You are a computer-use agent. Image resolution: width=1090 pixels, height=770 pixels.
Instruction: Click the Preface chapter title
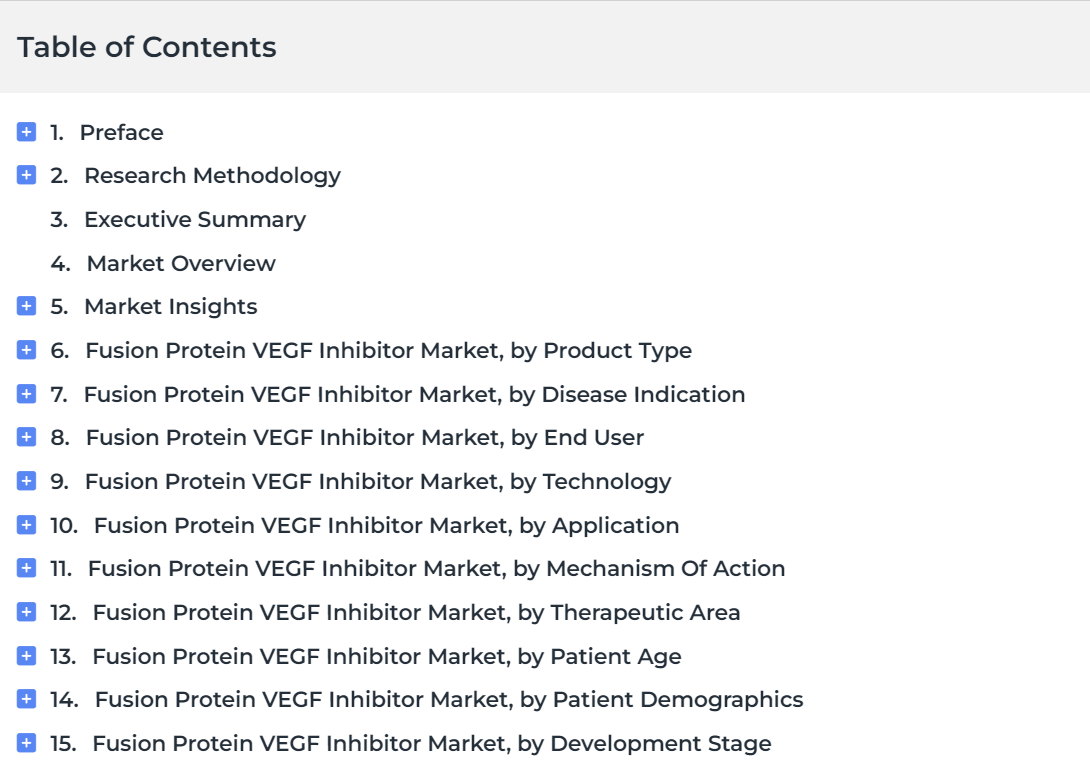(122, 132)
